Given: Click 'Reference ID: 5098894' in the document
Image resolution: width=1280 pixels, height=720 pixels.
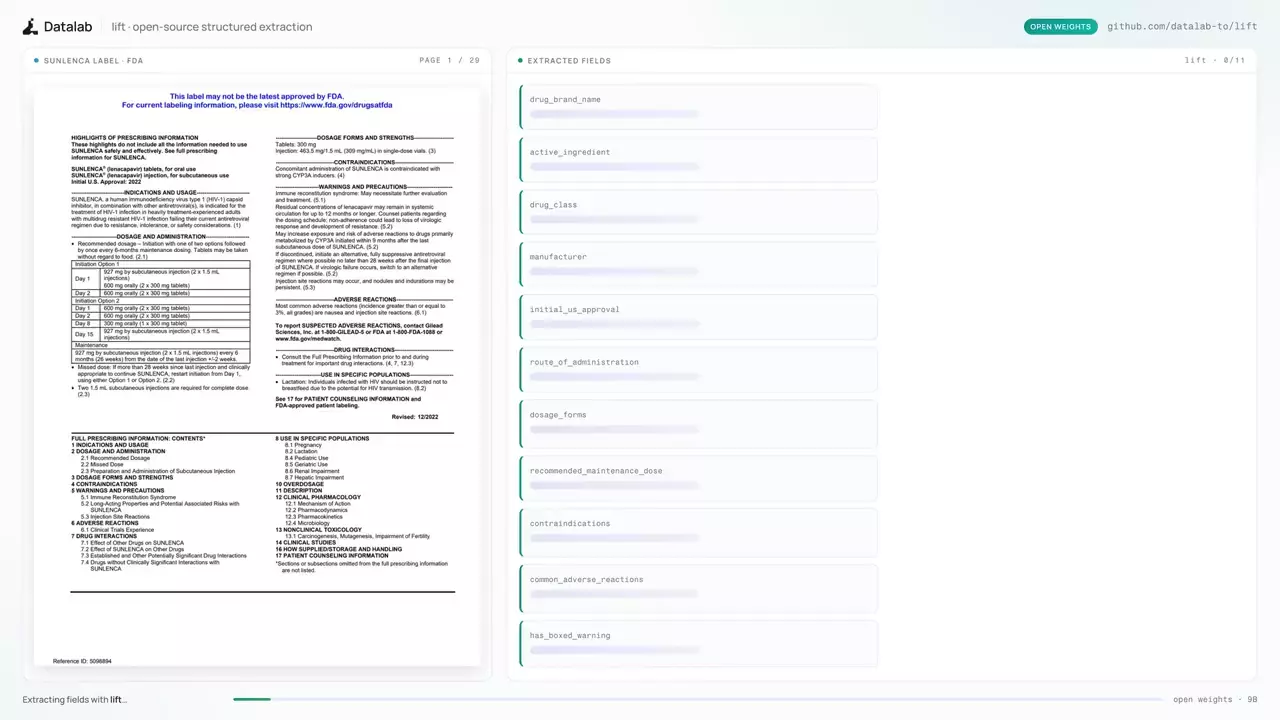Looking at the screenshot, I should click(82, 661).
